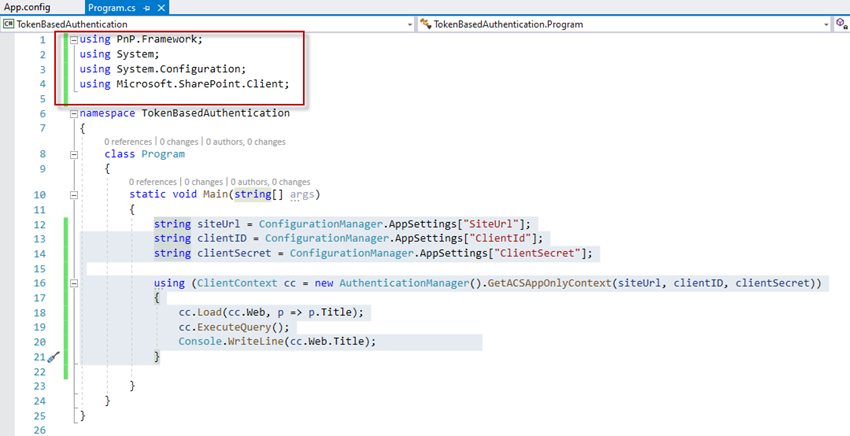Open '0 references' CodeLens for Main method
Screen dimensions: 850x436
pyautogui.click(x=153, y=182)
